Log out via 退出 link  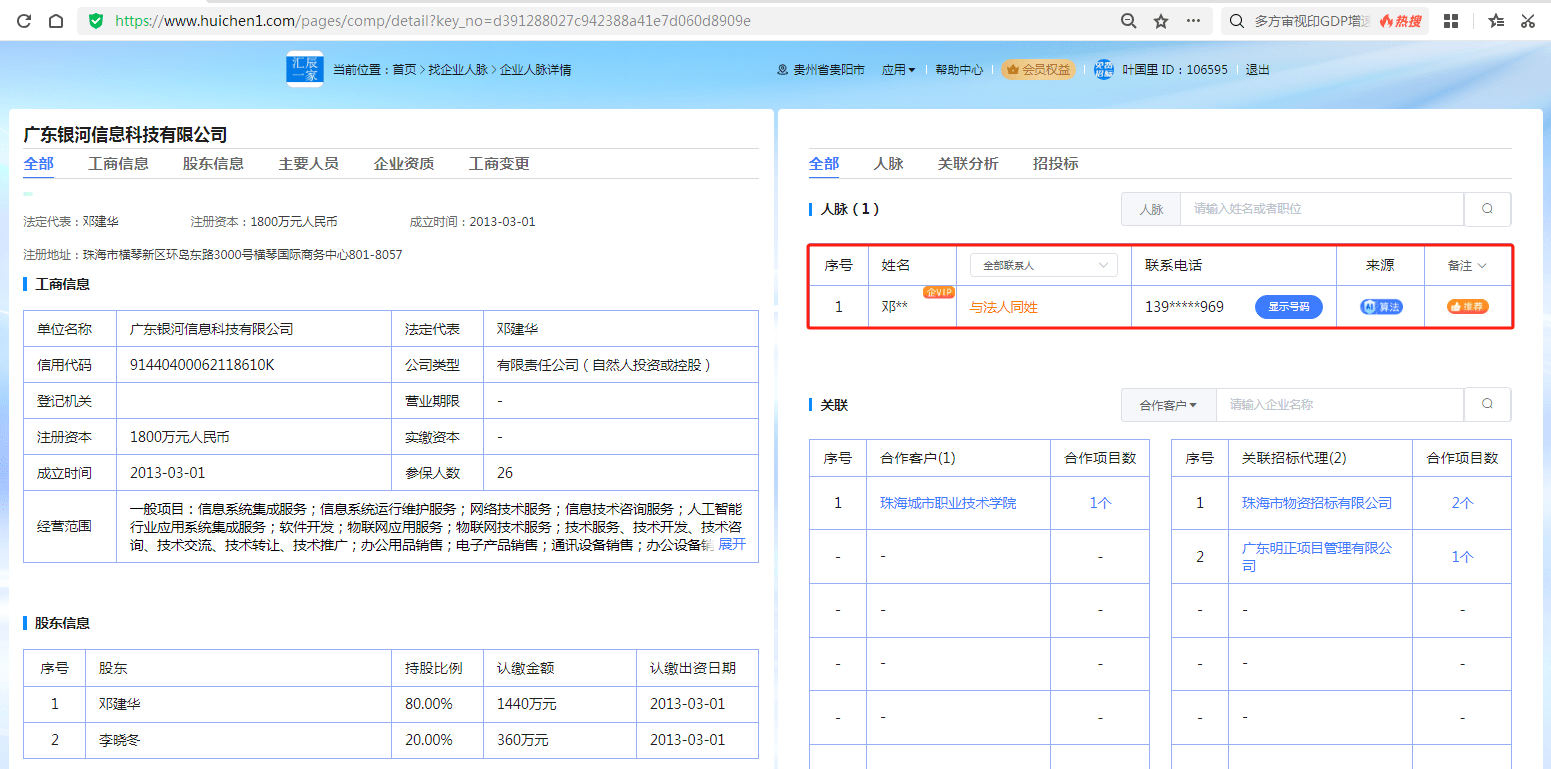point(1257,70)
